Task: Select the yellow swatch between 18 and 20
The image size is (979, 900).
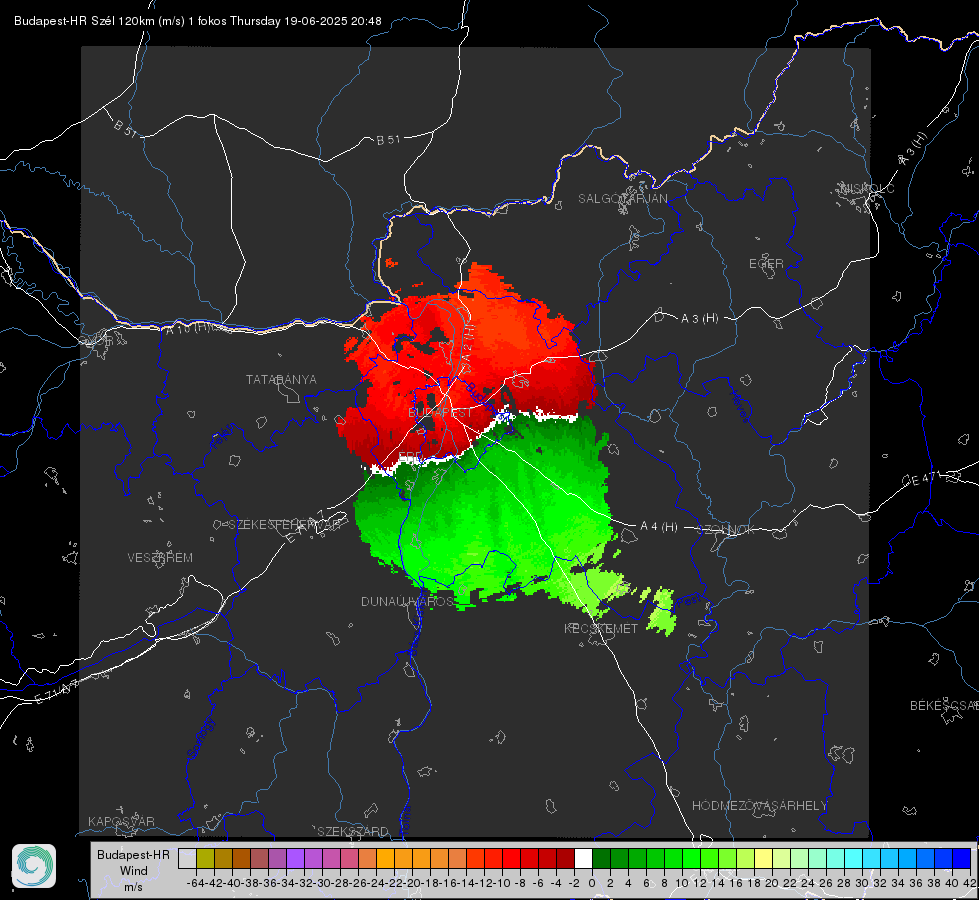Action: [x=764, y=858]
